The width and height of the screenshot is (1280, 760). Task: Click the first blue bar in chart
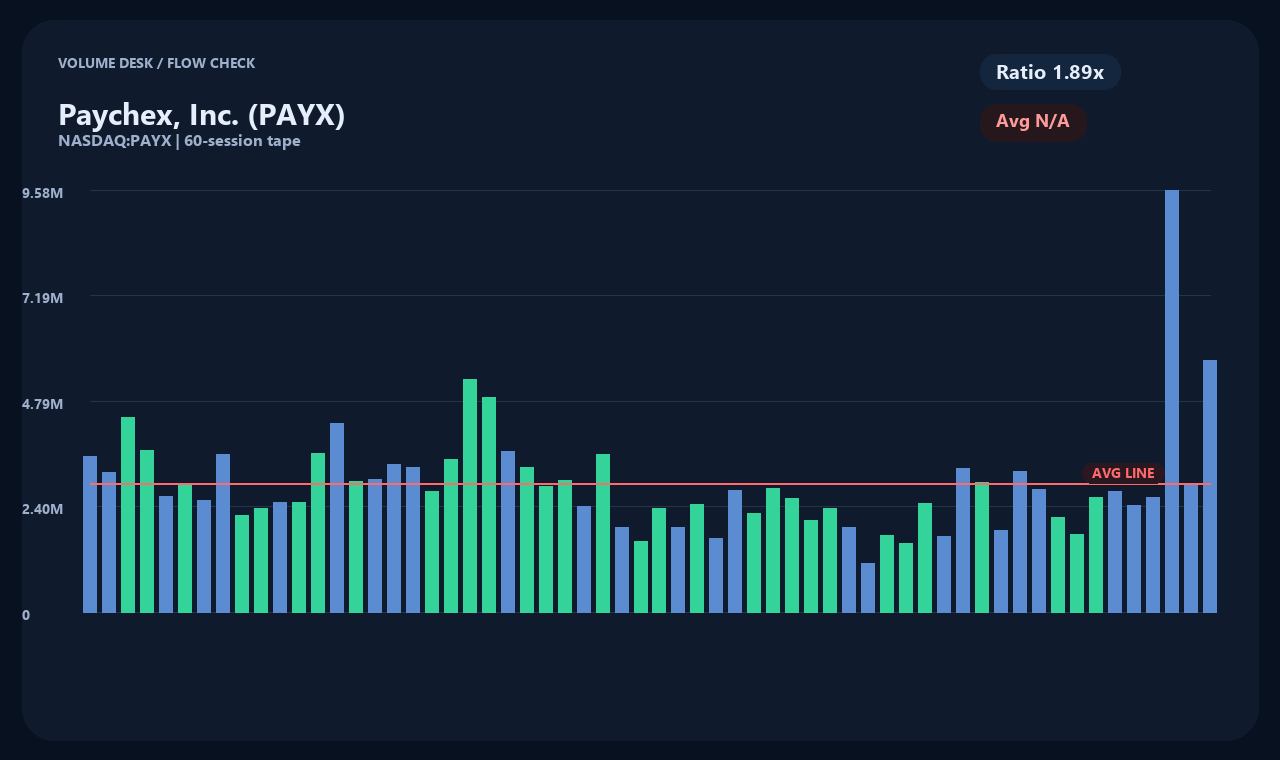point(90,534)
